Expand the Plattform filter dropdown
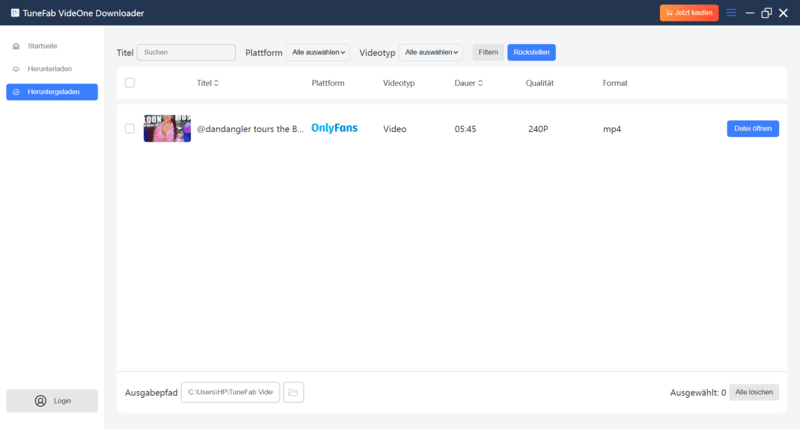 point(318,52)
